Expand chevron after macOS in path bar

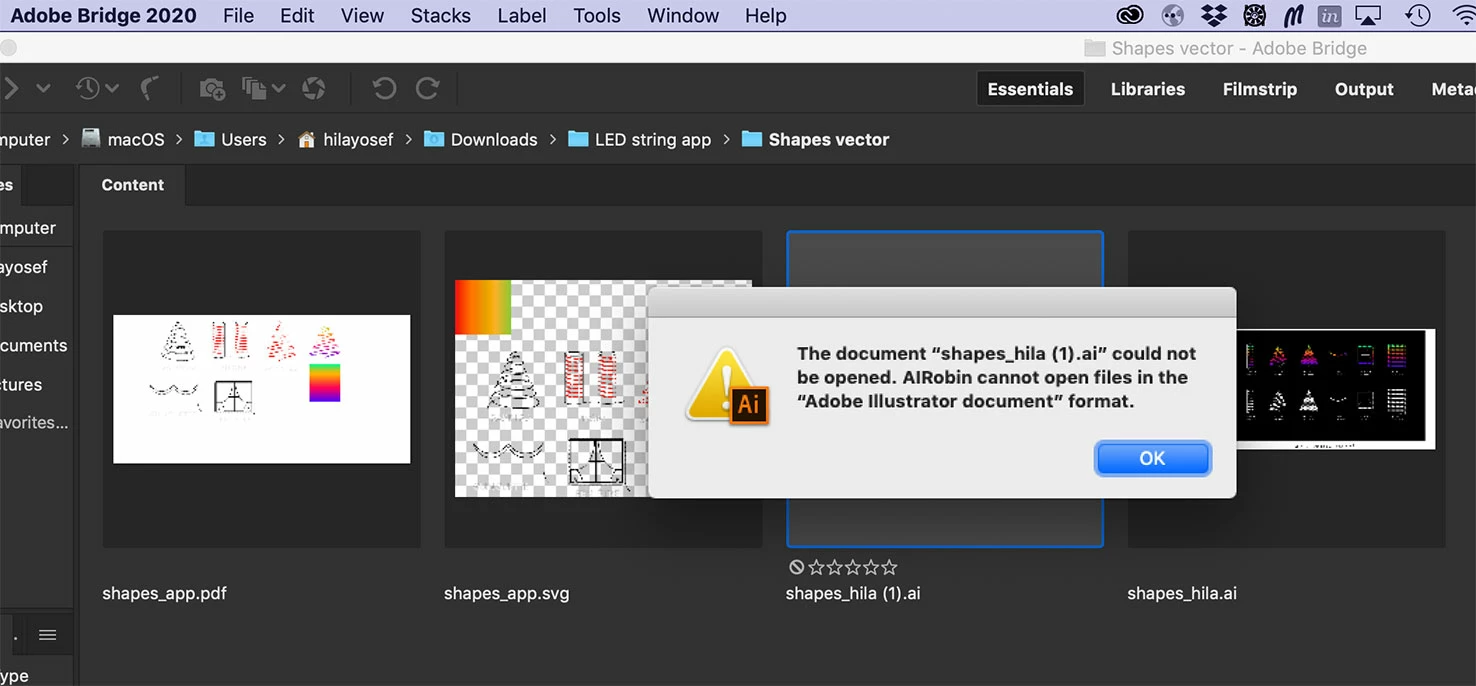tap(180, 140)
